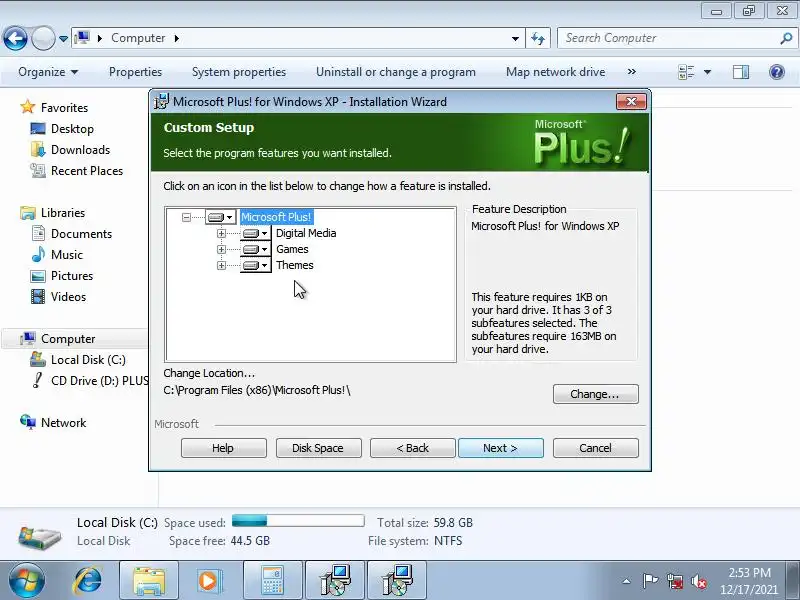
Task: Click the refresh icon by the address bar
Action: 538,38
